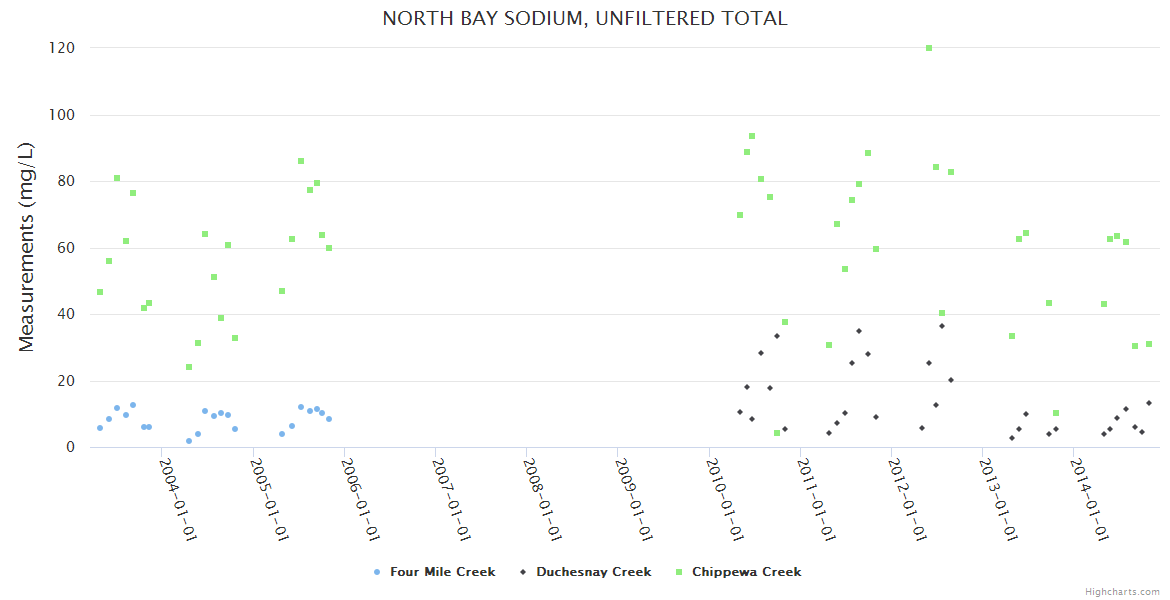Select highest Duchesnay Creek point in 2012
1170x600 pixels.
[941, 326]
